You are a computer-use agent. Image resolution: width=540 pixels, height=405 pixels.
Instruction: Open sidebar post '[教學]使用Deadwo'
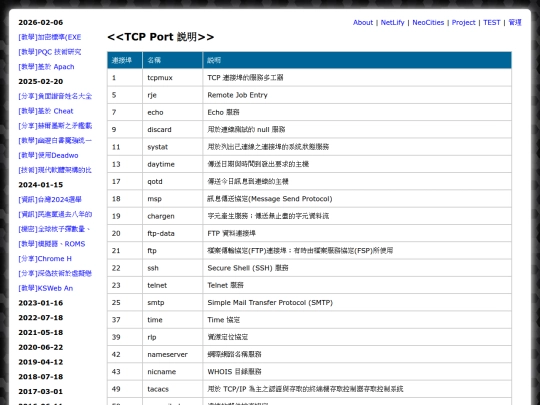(48, 155)
